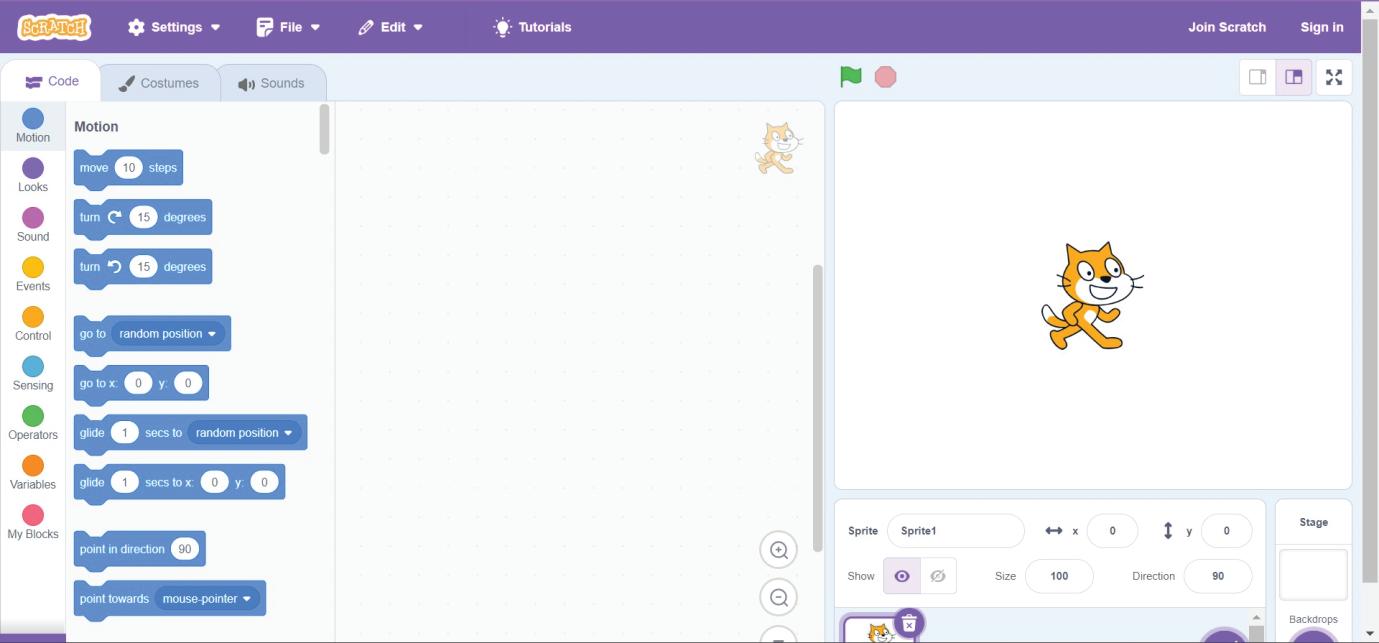Click the File dropdown arrow

(316, 28)
